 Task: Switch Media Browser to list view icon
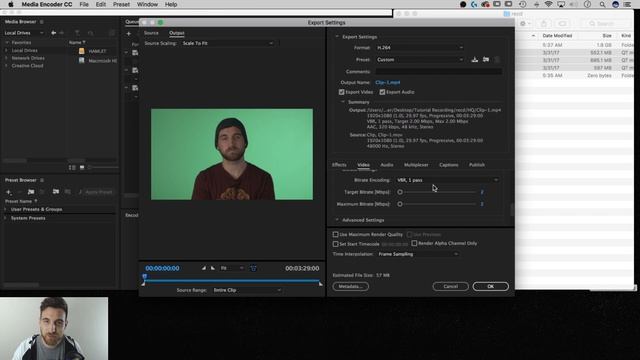pyautogui.click(x=72, y=167)
